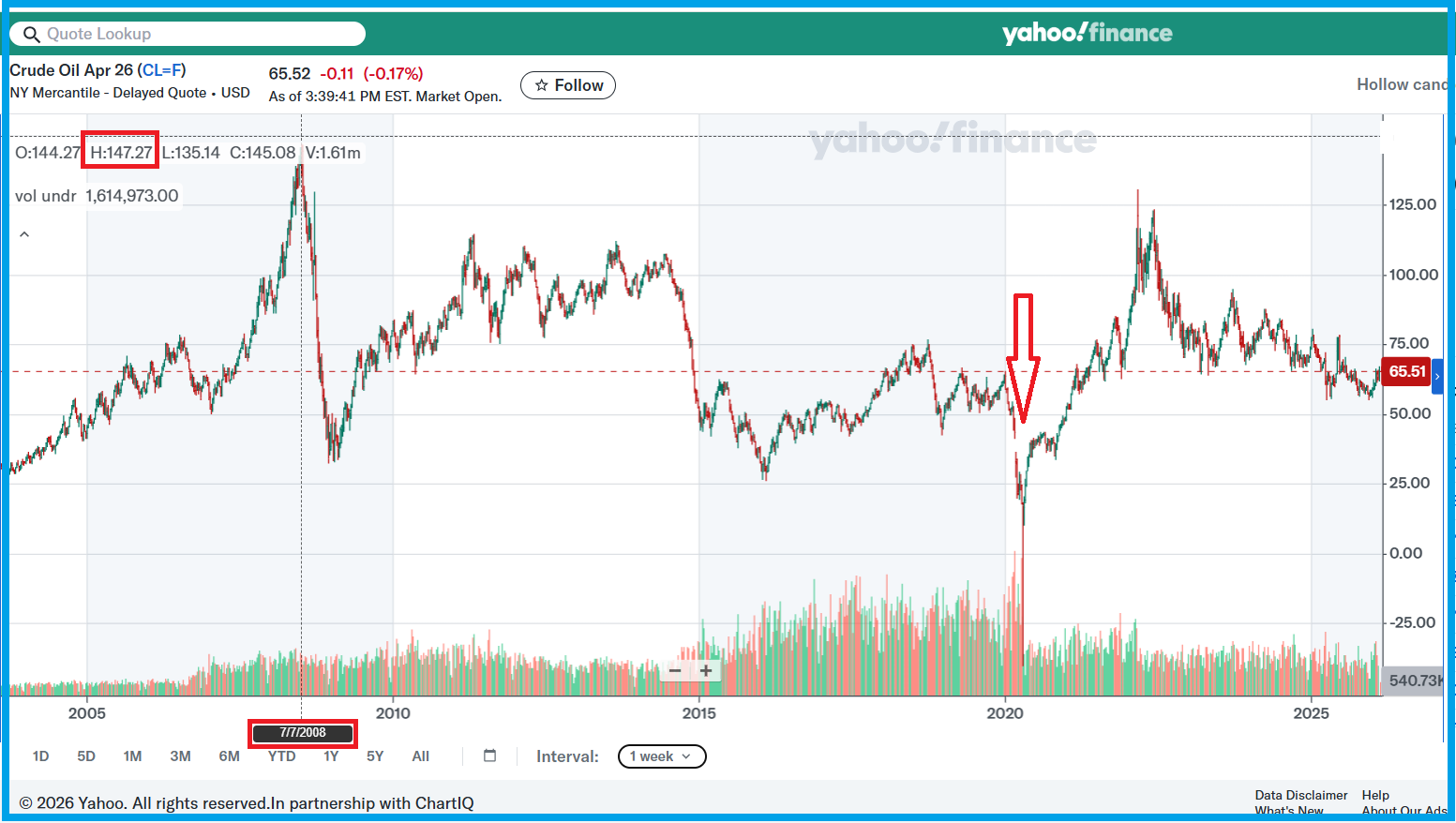Click into the Quote Lookup field
The width and height of the screenshot is (1456, 823).
[197, 35]
